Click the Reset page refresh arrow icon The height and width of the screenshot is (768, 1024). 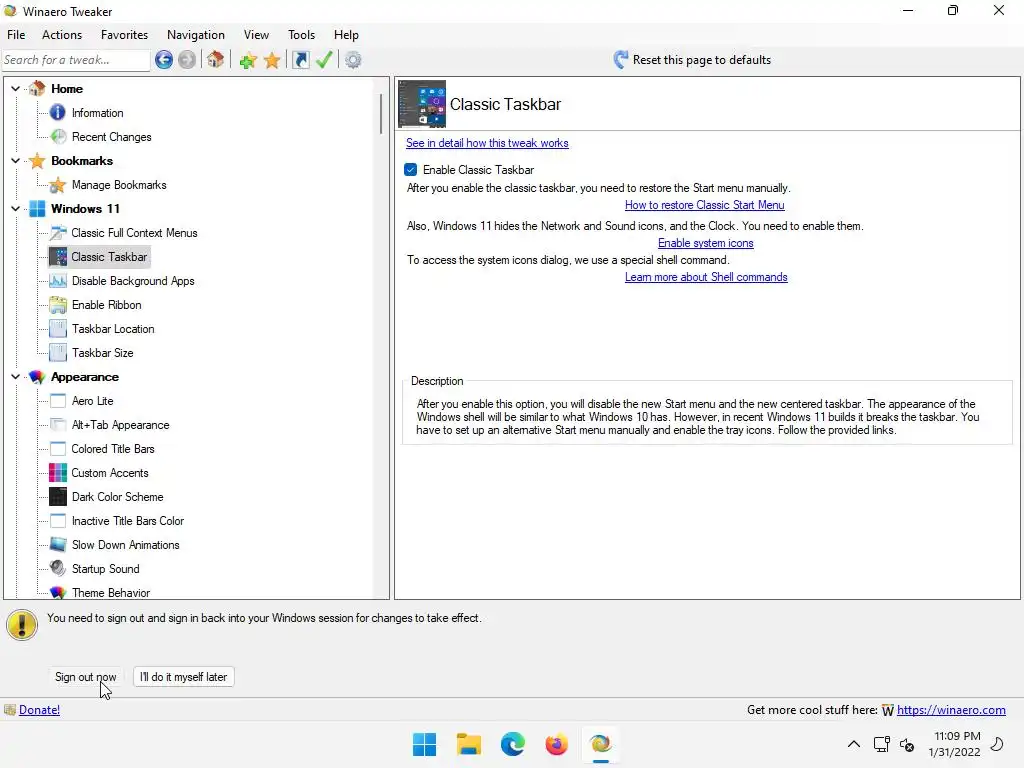(620, 60)
